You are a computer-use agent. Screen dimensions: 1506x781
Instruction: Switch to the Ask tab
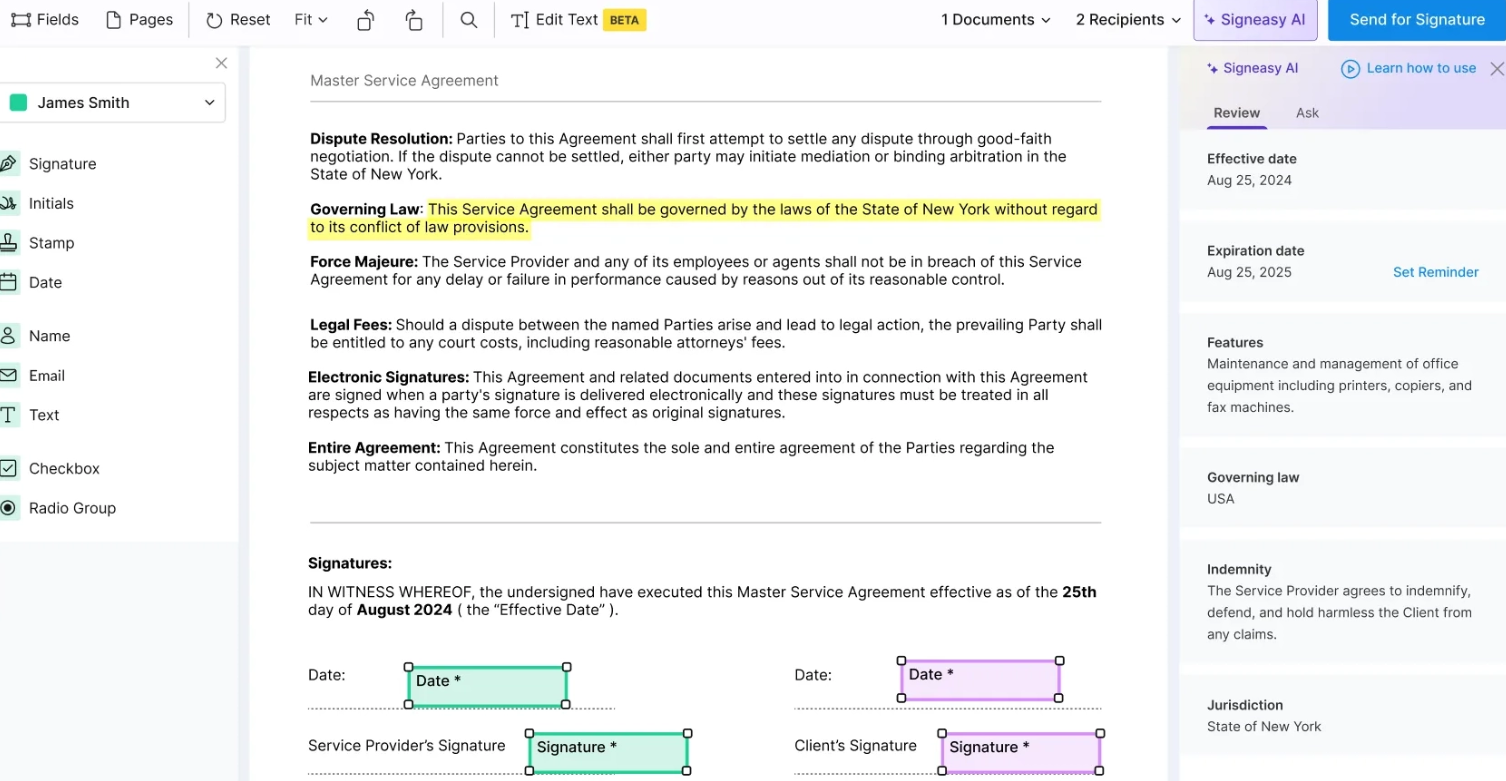1306,113
